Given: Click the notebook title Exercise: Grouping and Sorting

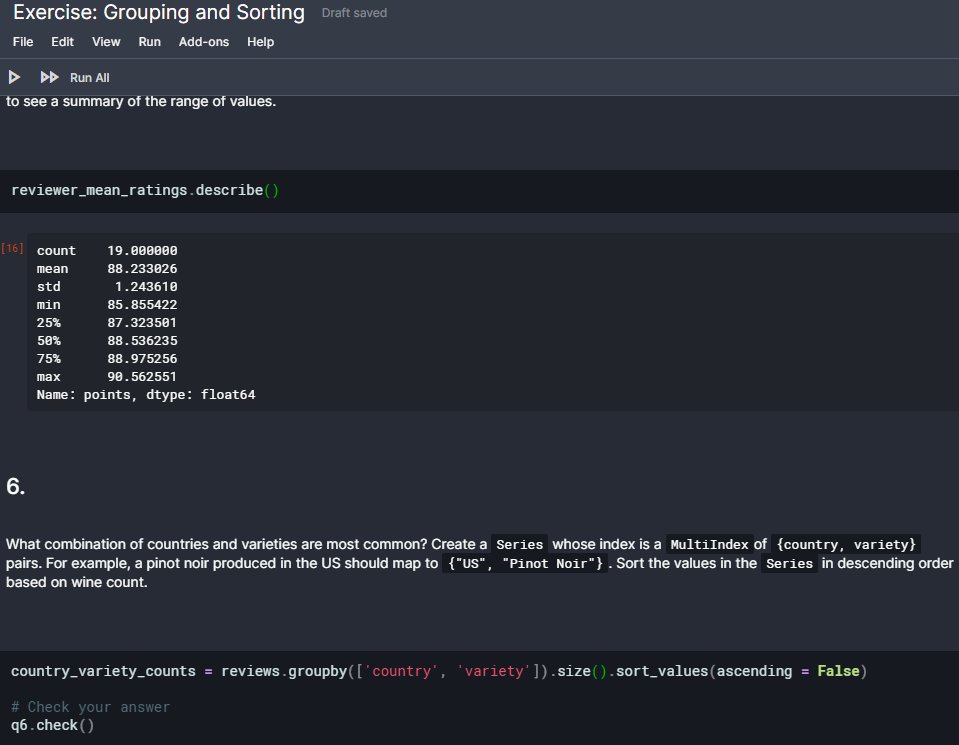Looking at the screenshot, I should [x=159, y=12].
